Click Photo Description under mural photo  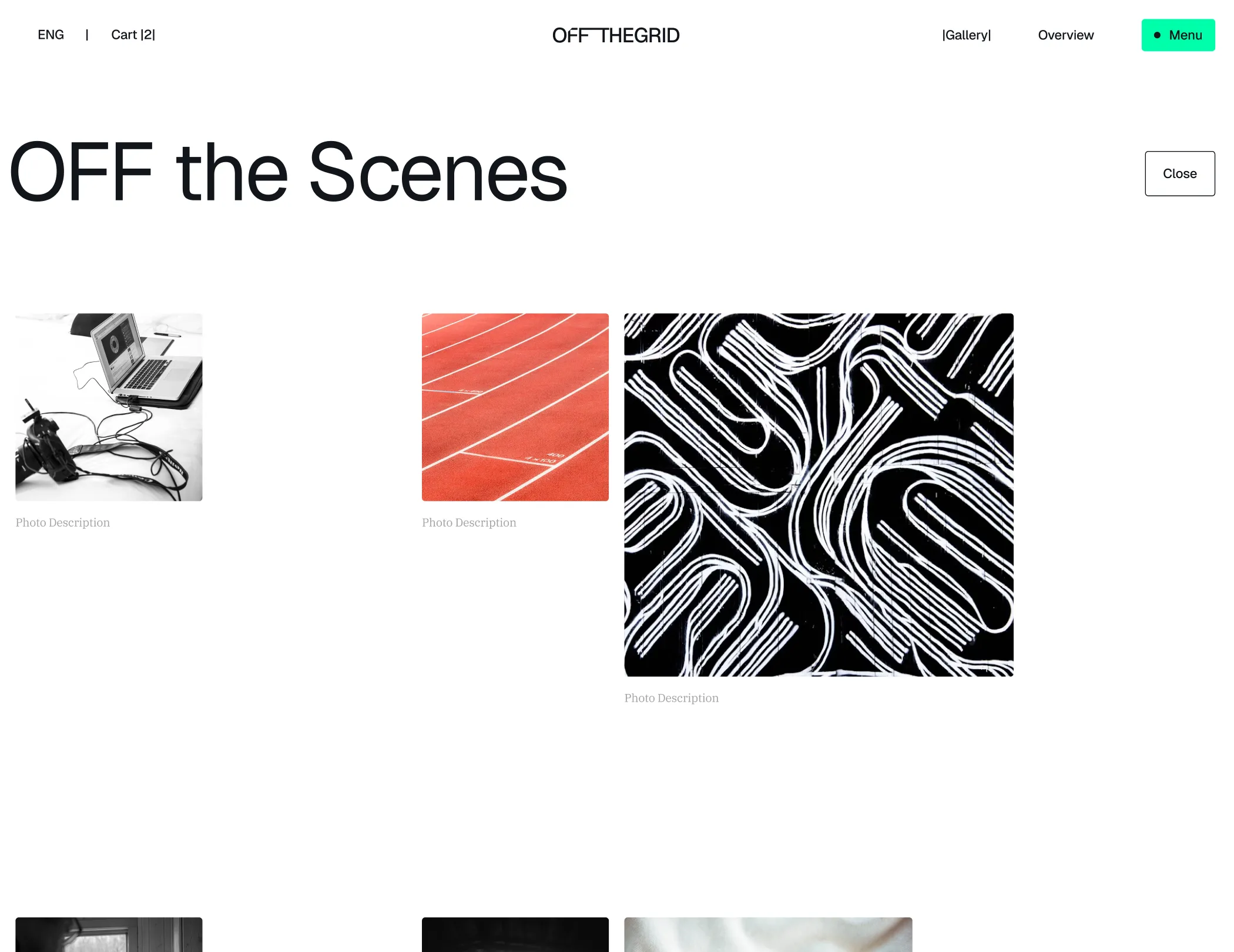click(671, 698)
